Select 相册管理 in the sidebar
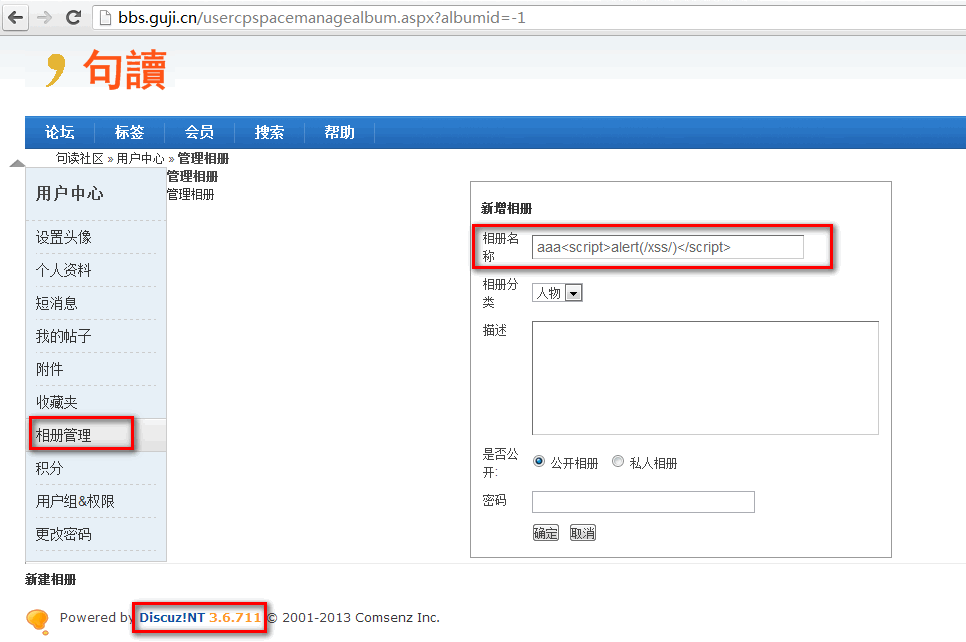Screen dimensions: 966x642 [63, 435]
